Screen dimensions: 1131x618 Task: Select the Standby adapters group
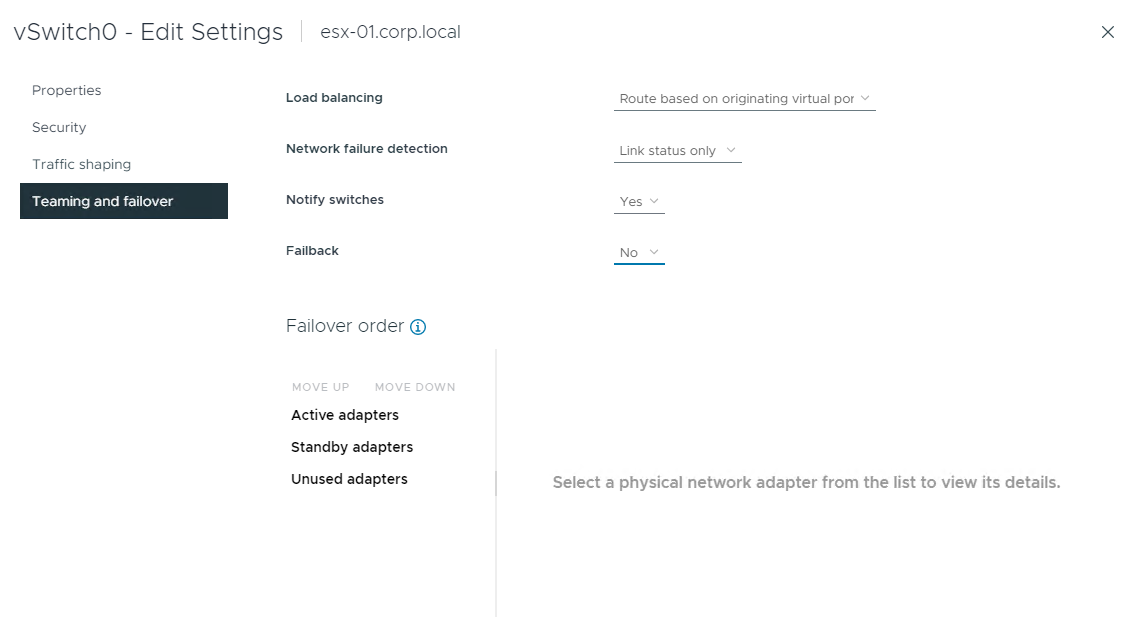click(x=352, y=447)
